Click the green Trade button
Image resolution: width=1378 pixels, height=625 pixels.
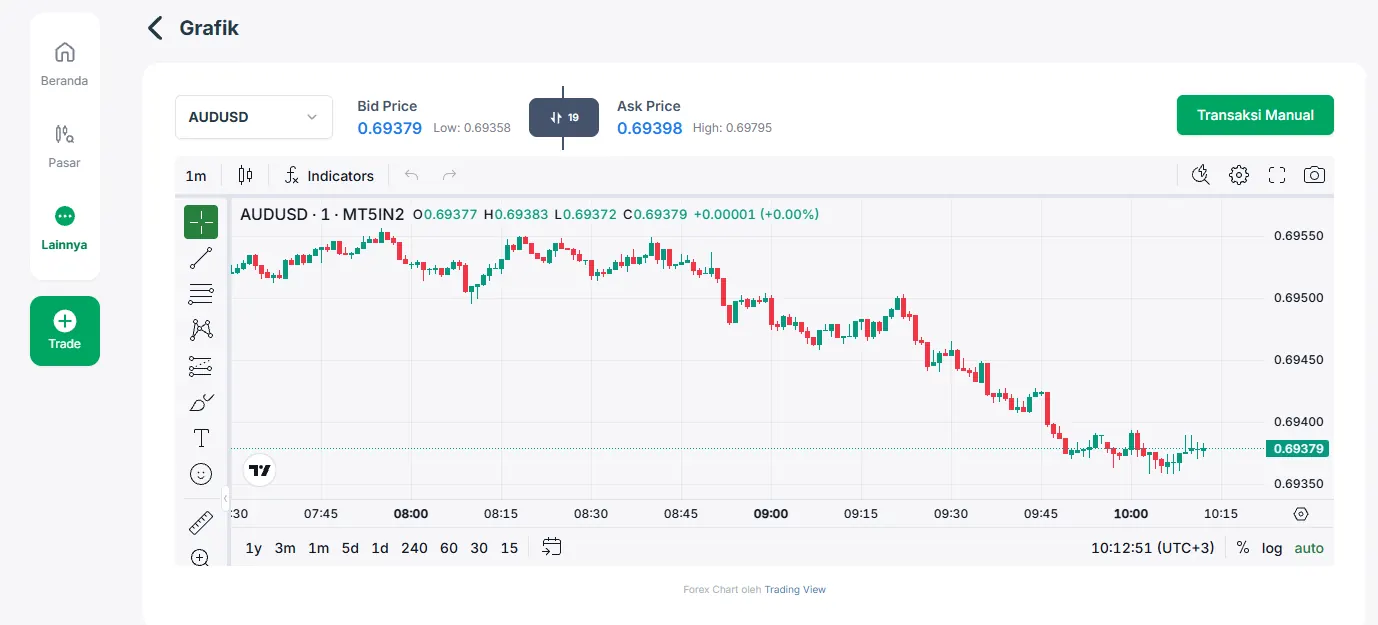tap(65, 331)
